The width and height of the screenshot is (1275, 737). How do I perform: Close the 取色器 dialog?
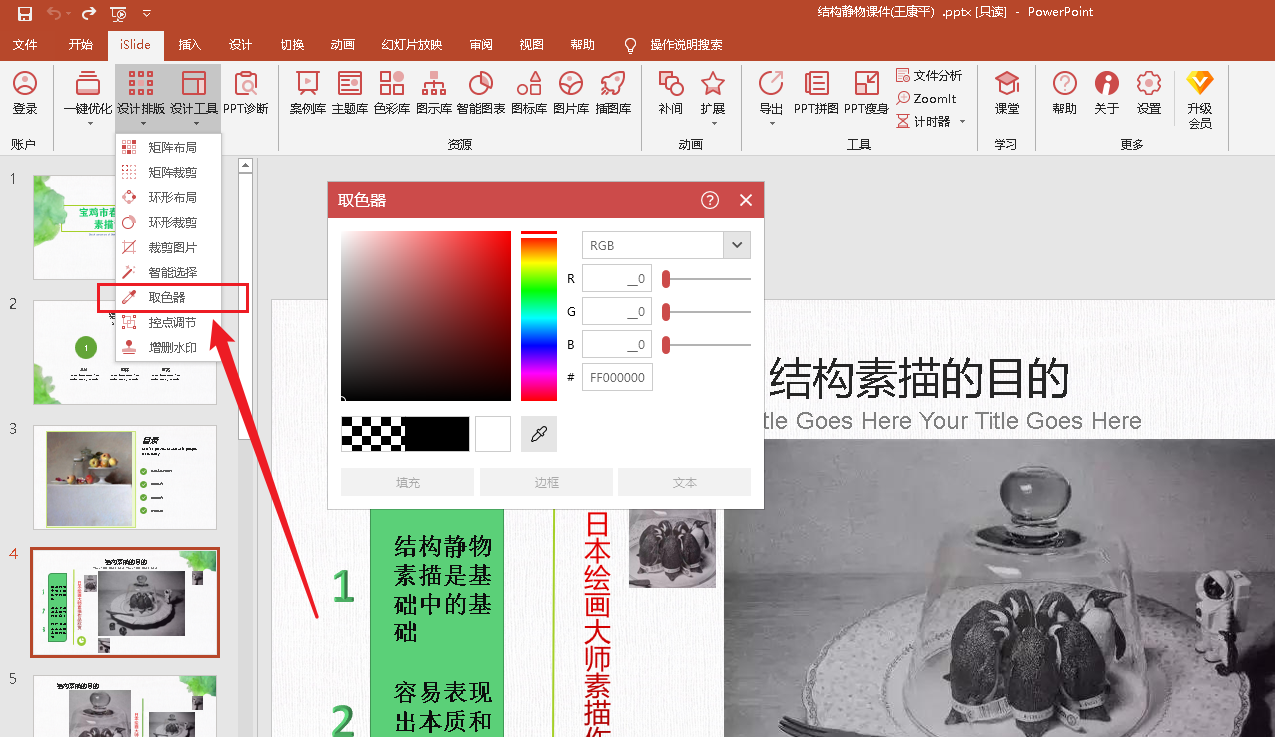point(746,200)
